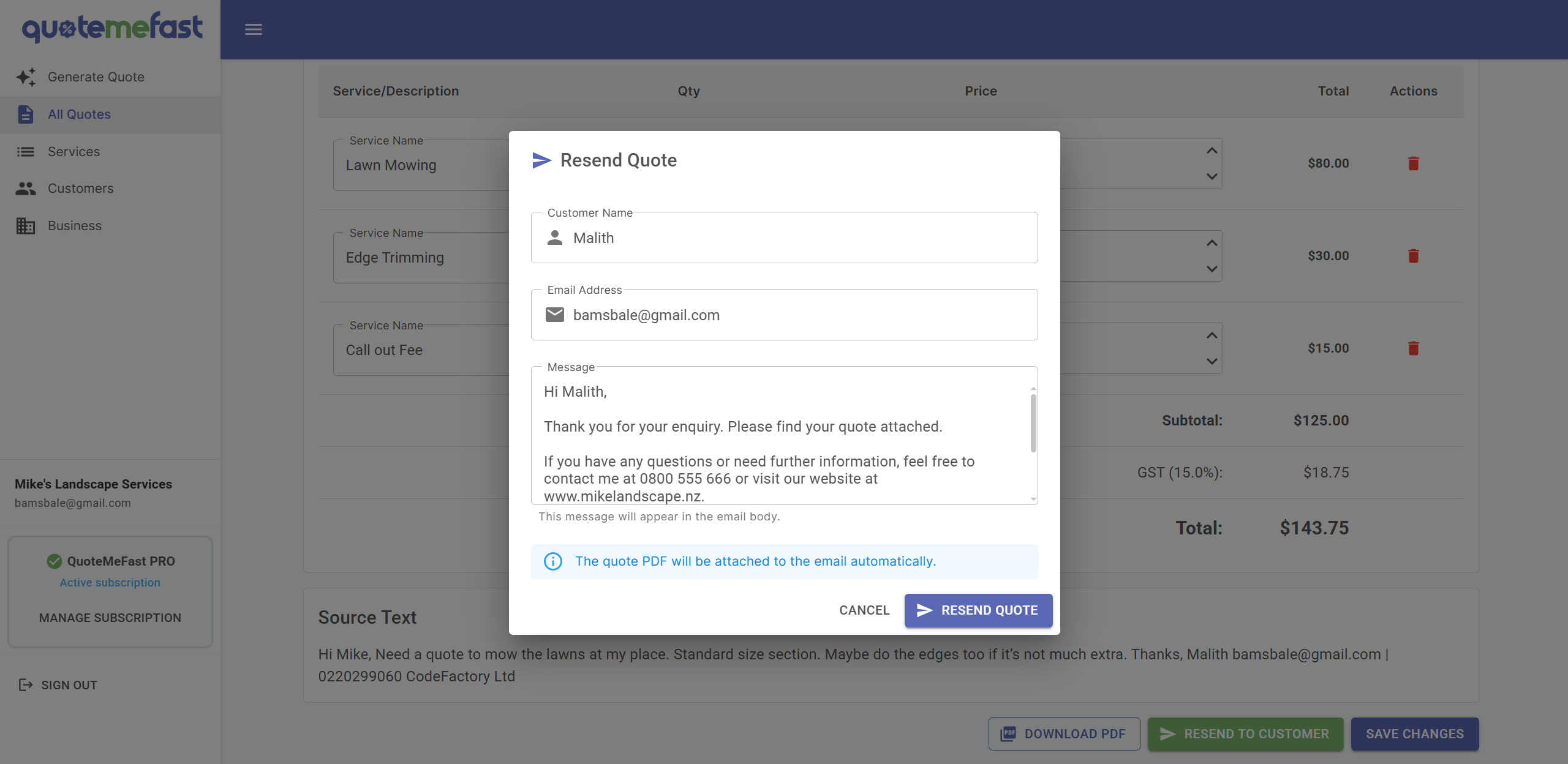Click the Message box scroll-down arrow
Viewport: 1568px width, 764px height.
click(1033, 500)
